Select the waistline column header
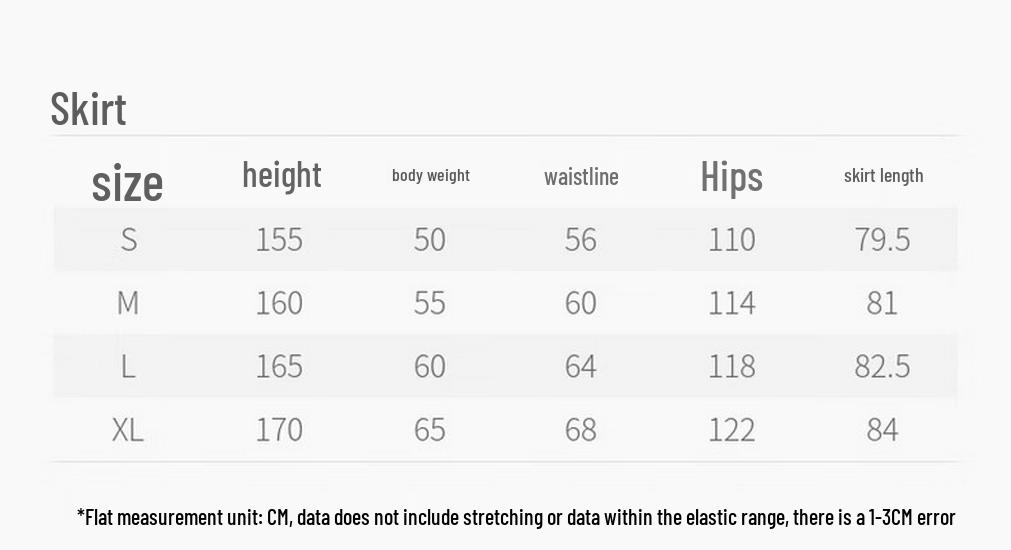Viewport: 1011px width, 550px height. point(581,176)
